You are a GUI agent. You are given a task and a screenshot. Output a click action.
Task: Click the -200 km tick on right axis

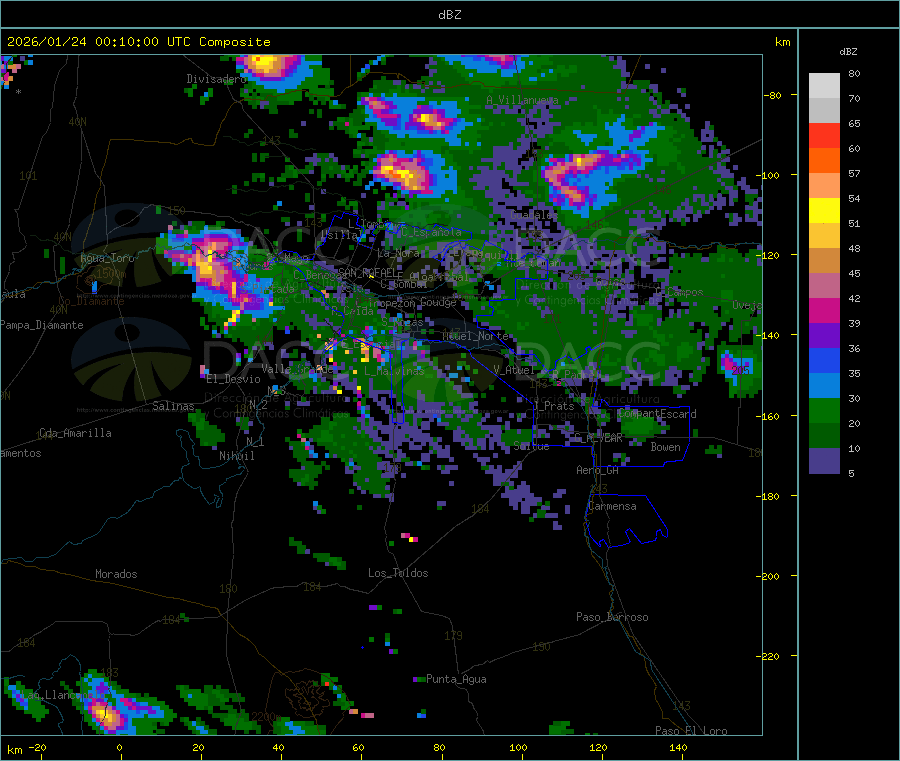pyautogui.click(x=771, y=576)
